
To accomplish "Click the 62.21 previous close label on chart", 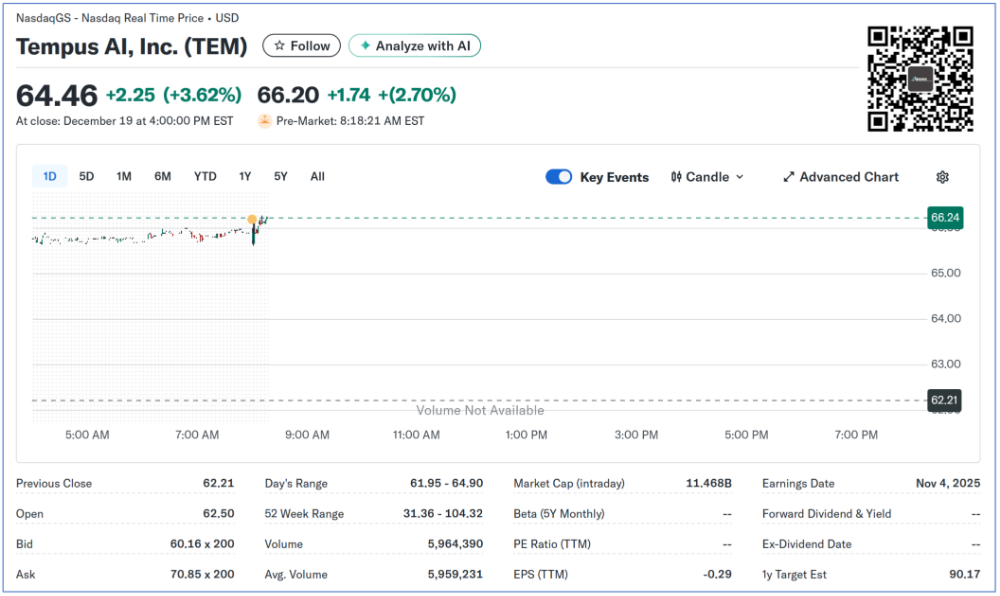I will click(x=945, y=399).
